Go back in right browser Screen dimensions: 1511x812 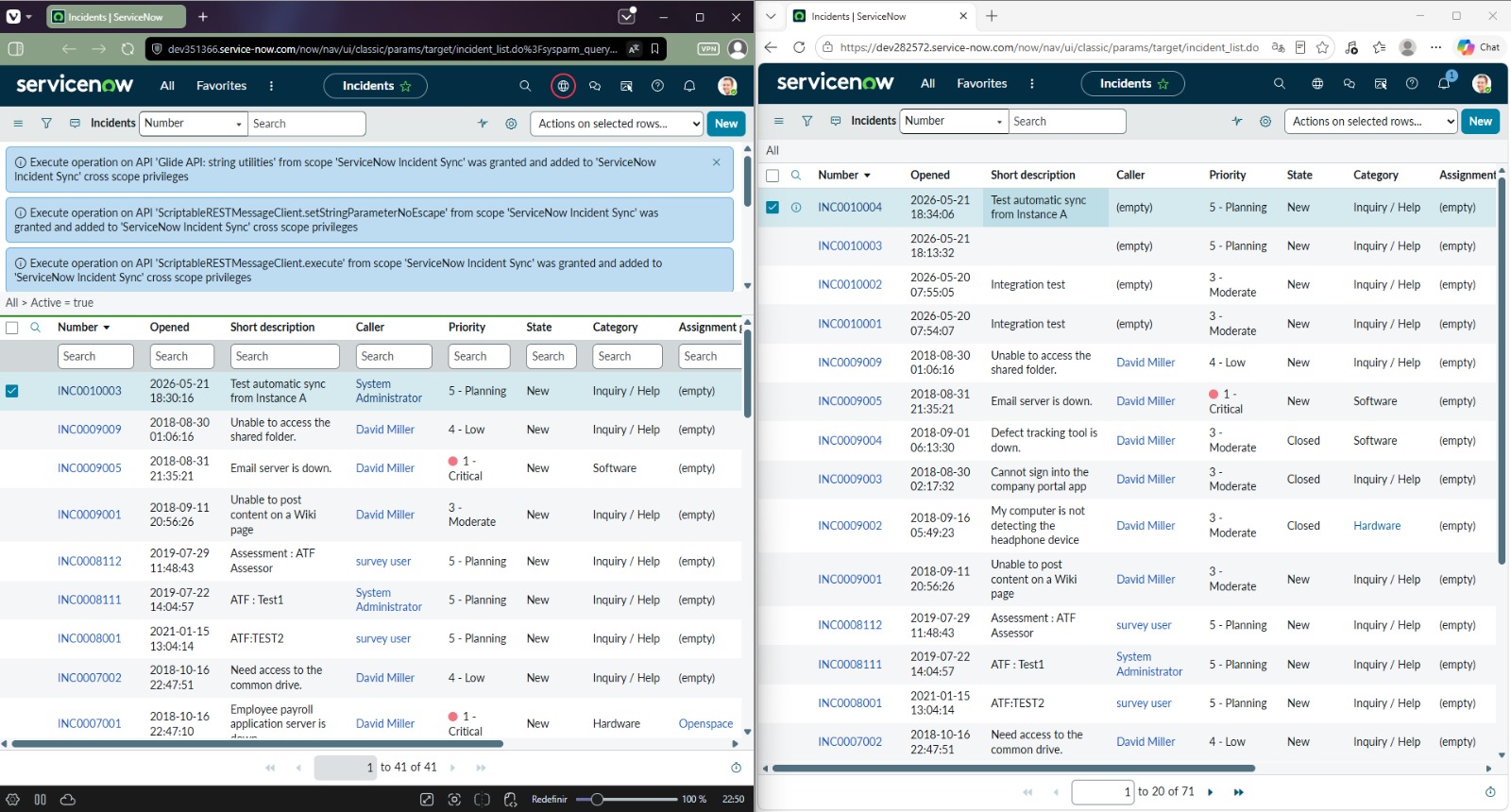coord(771,47)
